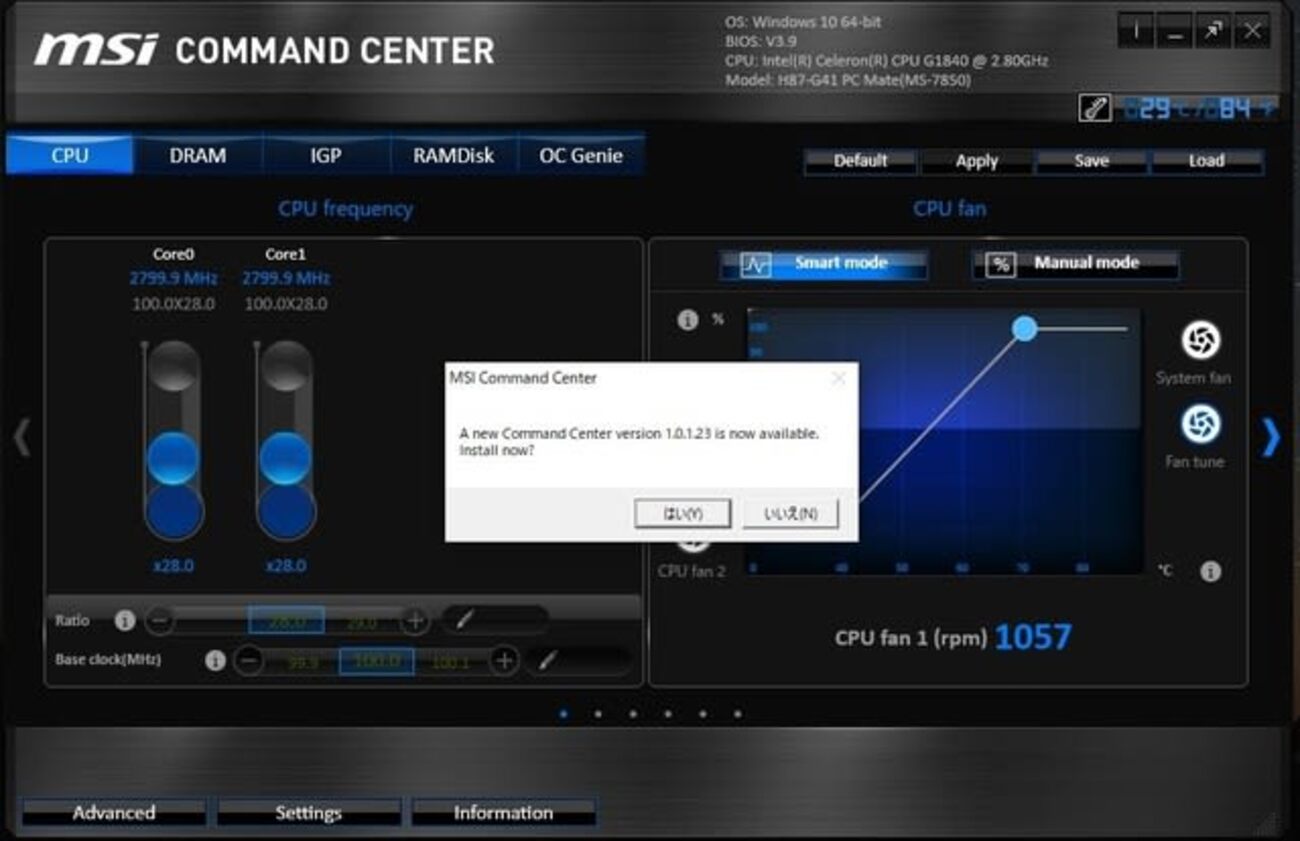Show info for the percent axis

tap(687, 320)
